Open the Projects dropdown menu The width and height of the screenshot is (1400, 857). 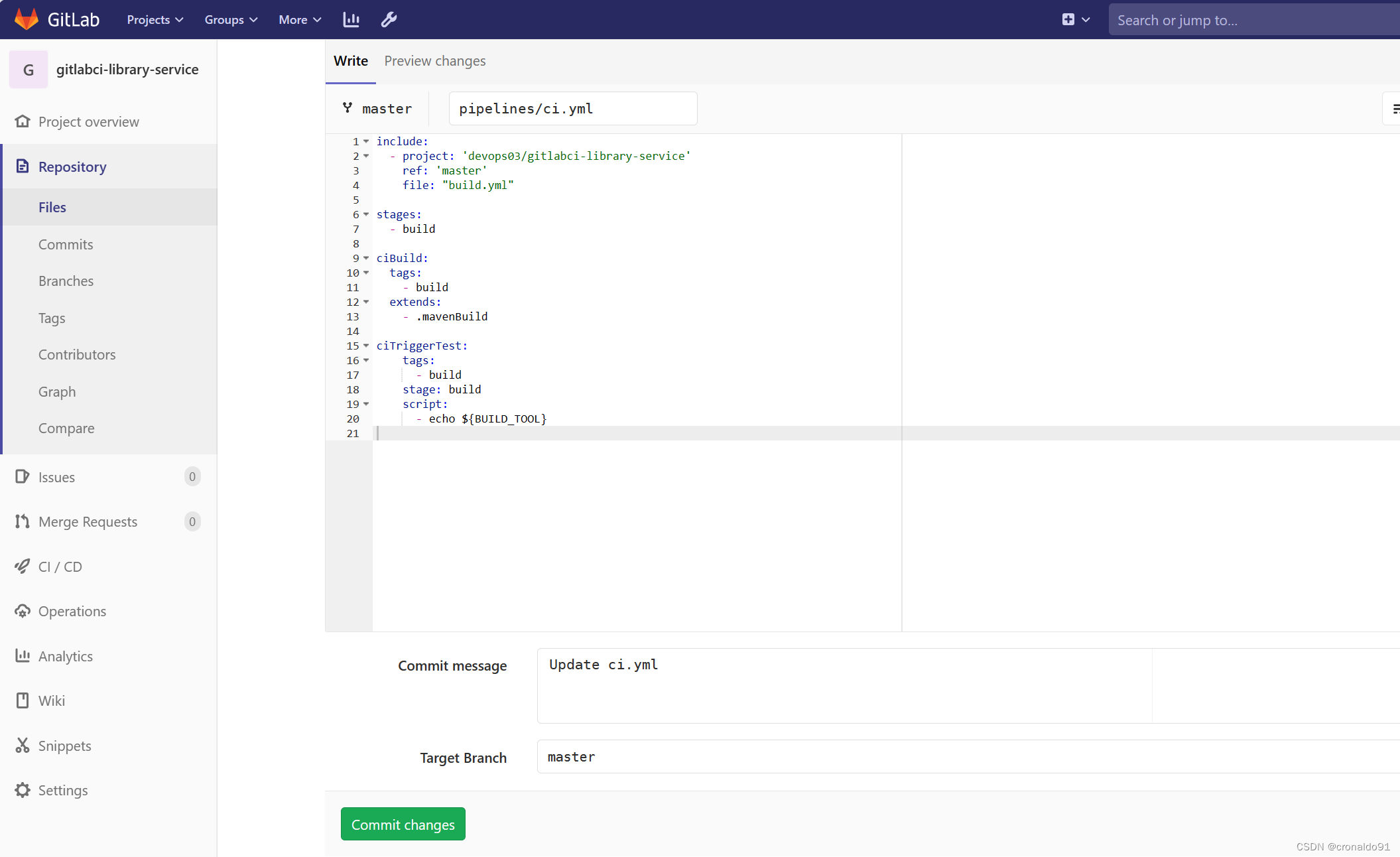[x=155, y=20]
